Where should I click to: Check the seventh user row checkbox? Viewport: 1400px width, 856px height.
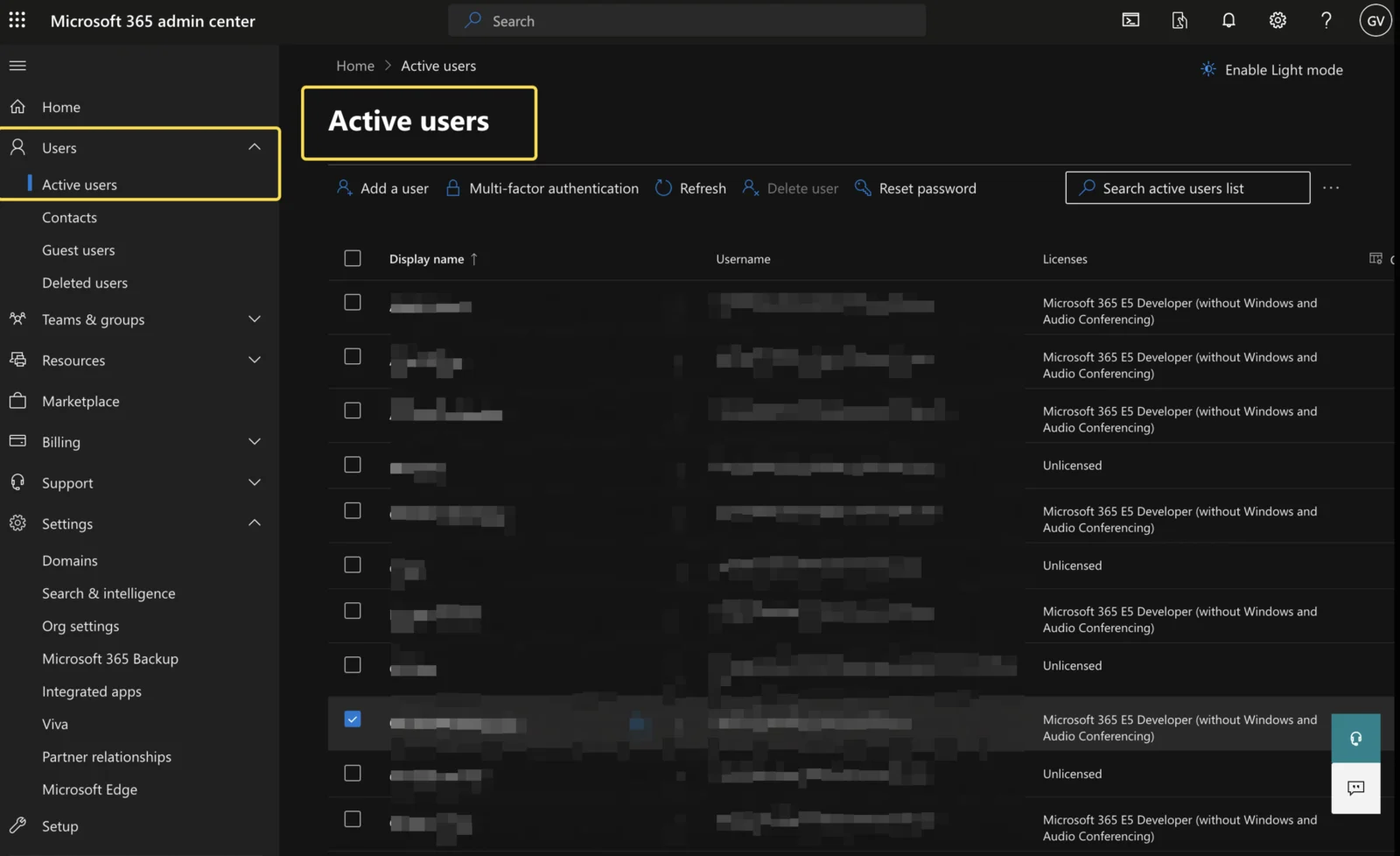[x=353, y=610]
